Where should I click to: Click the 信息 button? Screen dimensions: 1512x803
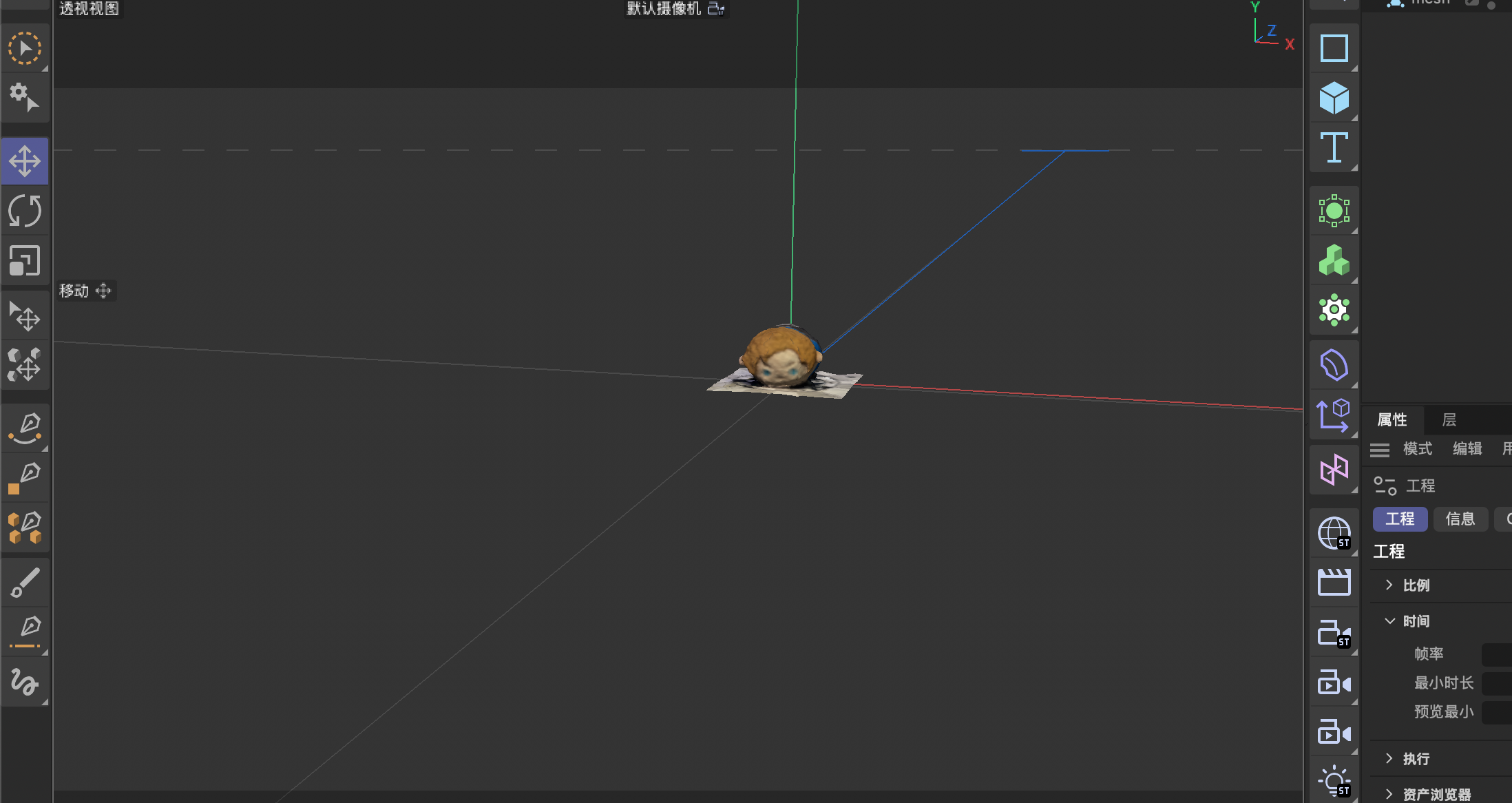[x=1460, y=519]
